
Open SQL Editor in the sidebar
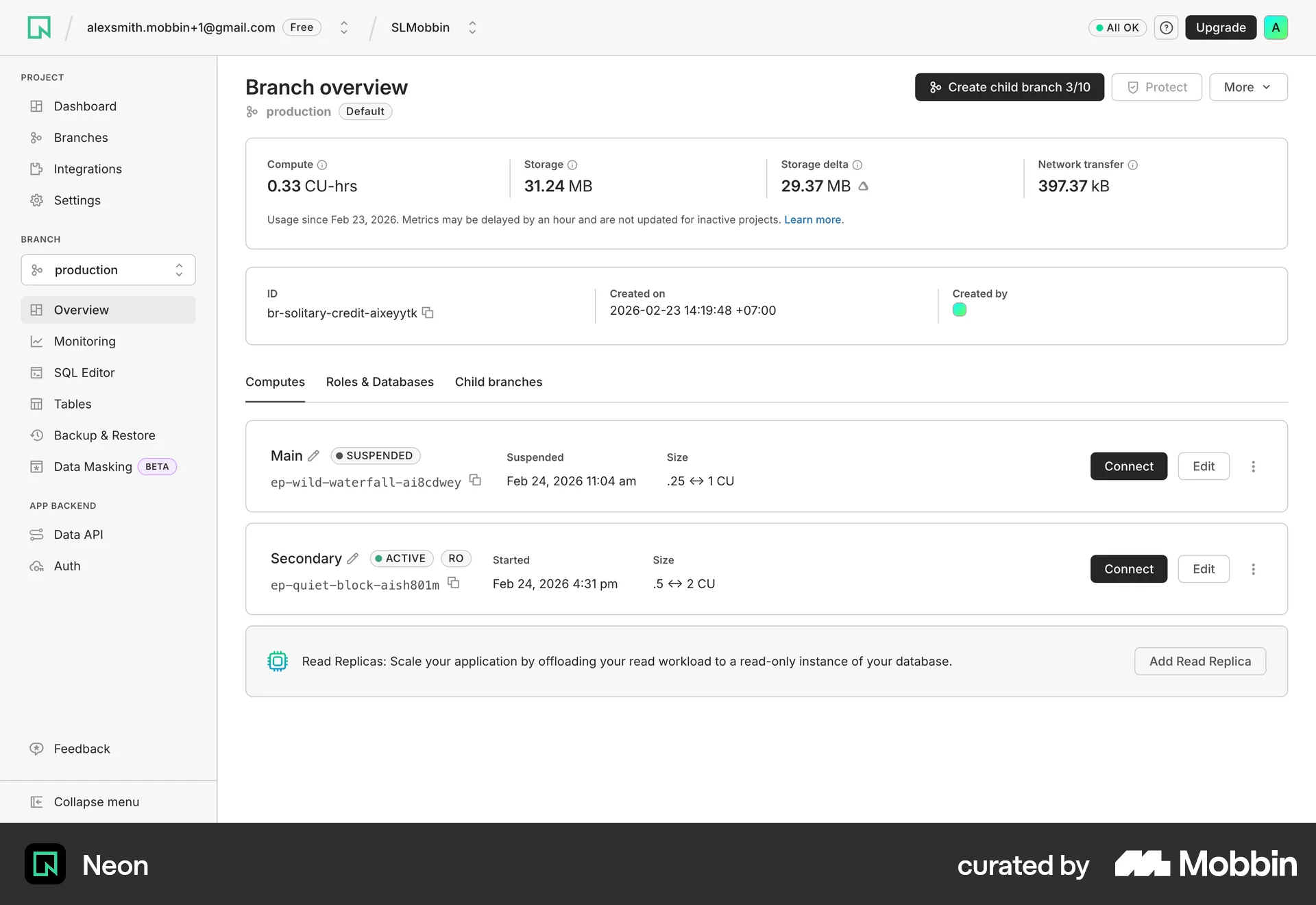coord(108,373)
